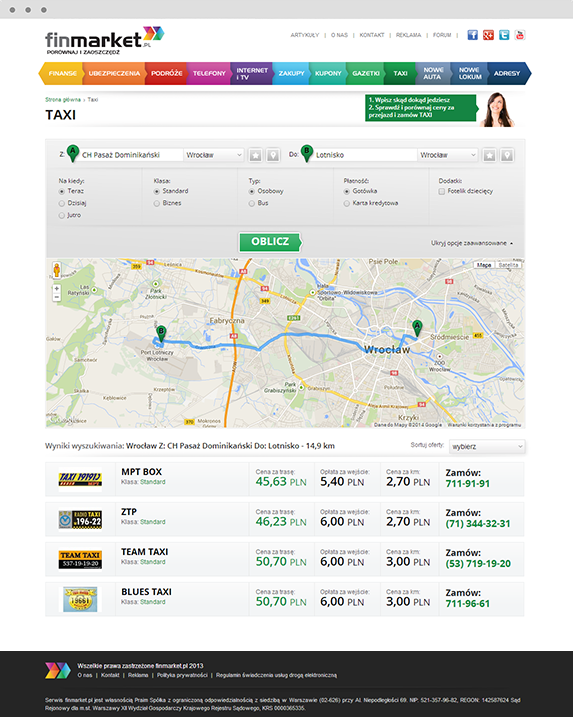Click the TEAM TAXI logo

pyautogui.click(x=80, y=560)
